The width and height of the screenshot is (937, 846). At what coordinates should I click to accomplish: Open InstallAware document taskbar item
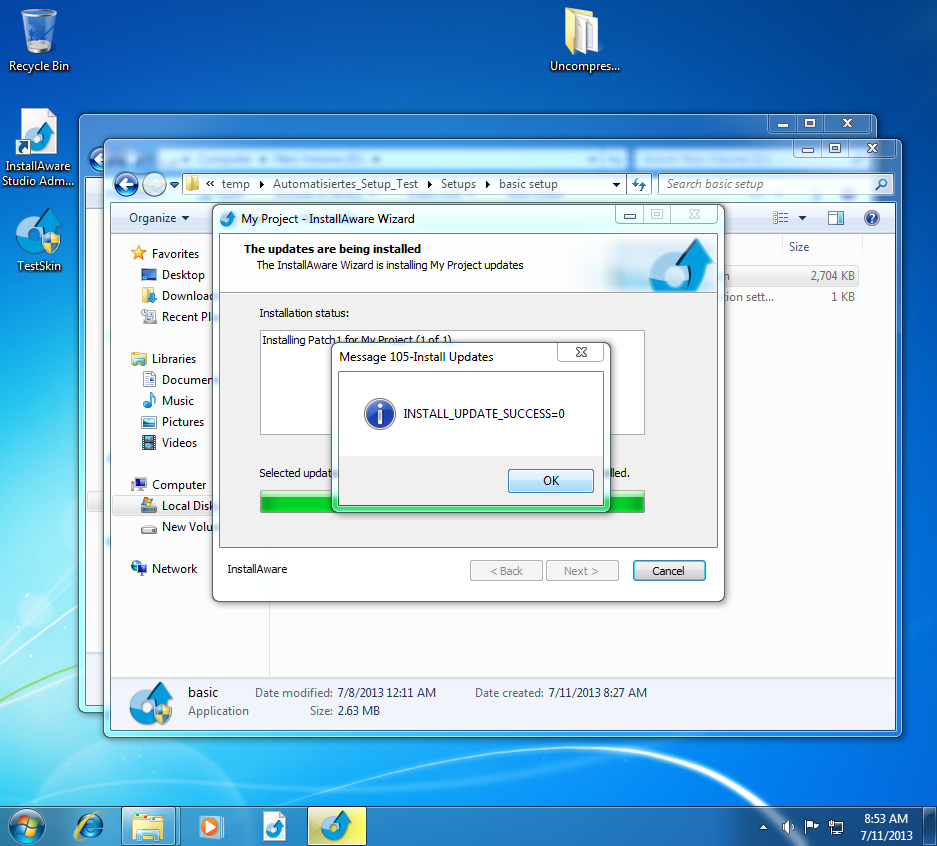tap(275, 826)
